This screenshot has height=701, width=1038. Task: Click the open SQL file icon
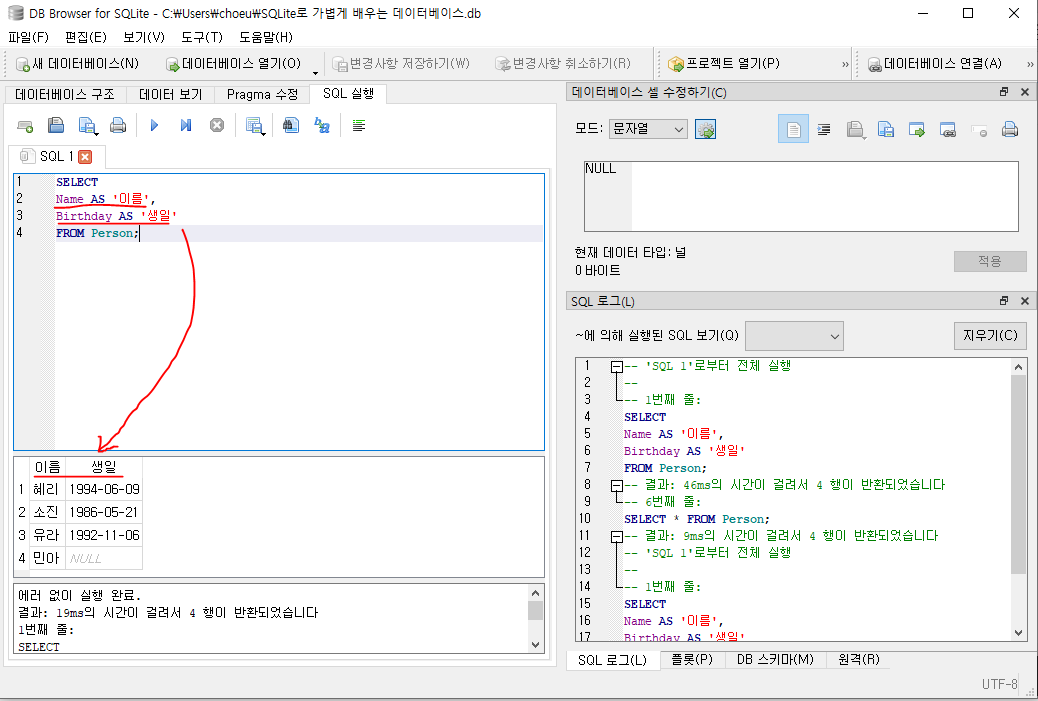(56, 125)
